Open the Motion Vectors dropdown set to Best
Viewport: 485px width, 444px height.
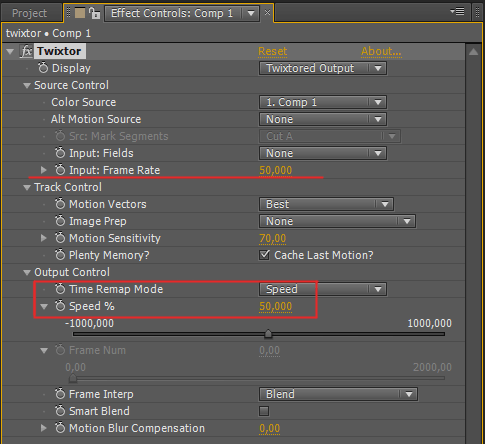point(326,204)
